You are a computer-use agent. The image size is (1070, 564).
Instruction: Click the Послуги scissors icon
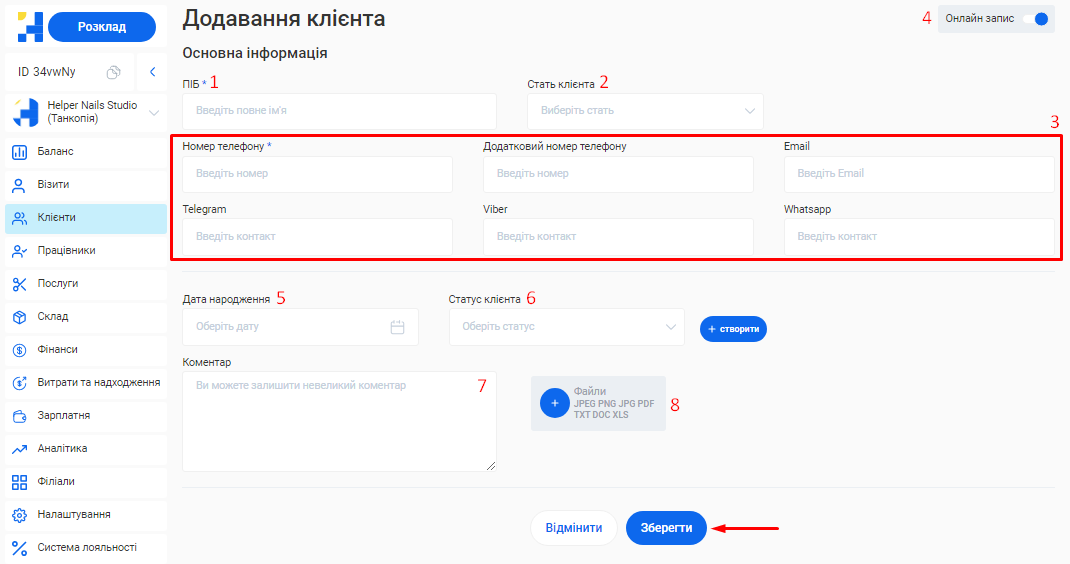tap(19, 284)
